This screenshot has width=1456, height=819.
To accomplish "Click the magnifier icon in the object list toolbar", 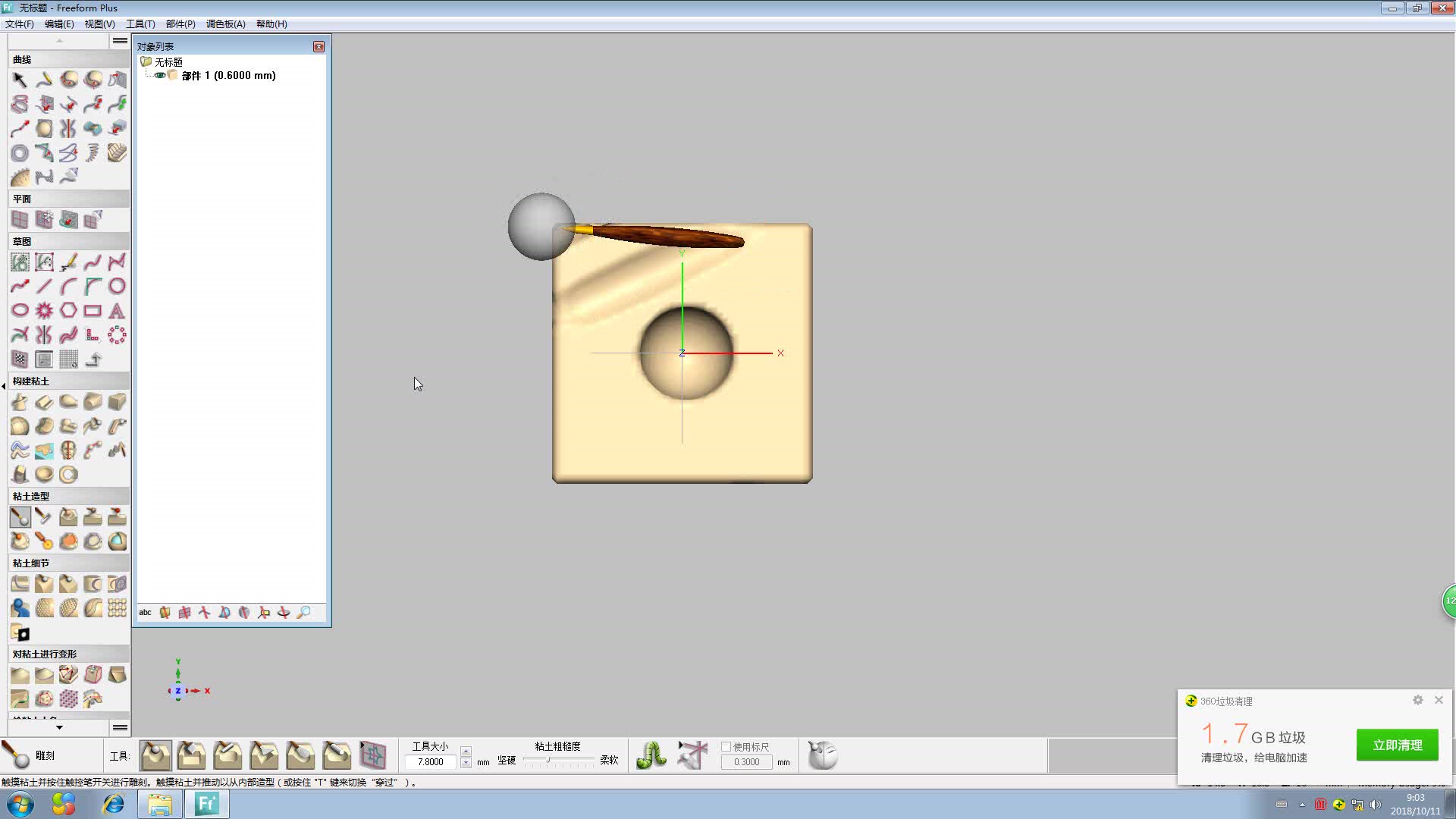I will [303, 613].
